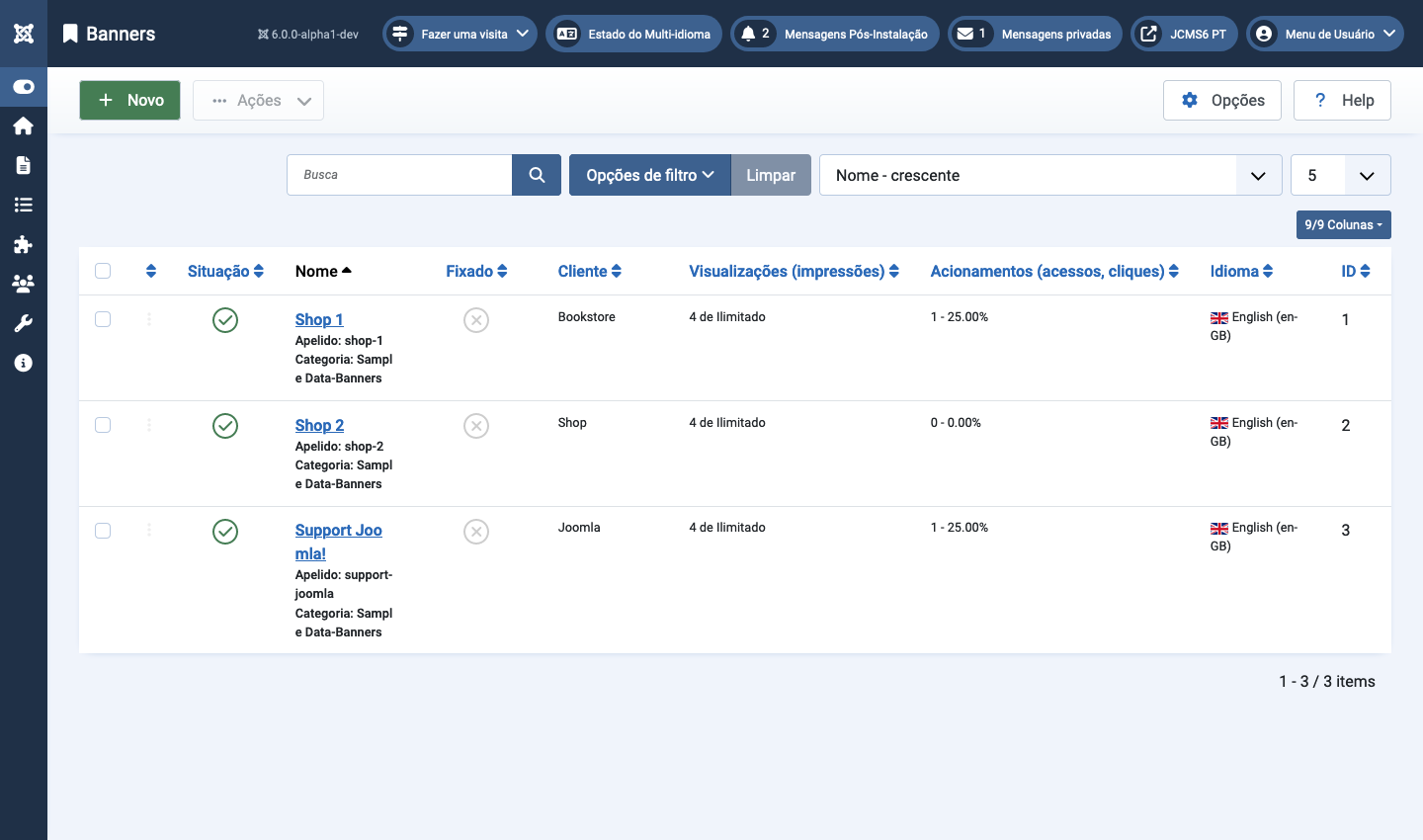This screenshot has width=1423, height=840.
Task: Open the home dashboard sidebar icon
Action: click(24, 126)
